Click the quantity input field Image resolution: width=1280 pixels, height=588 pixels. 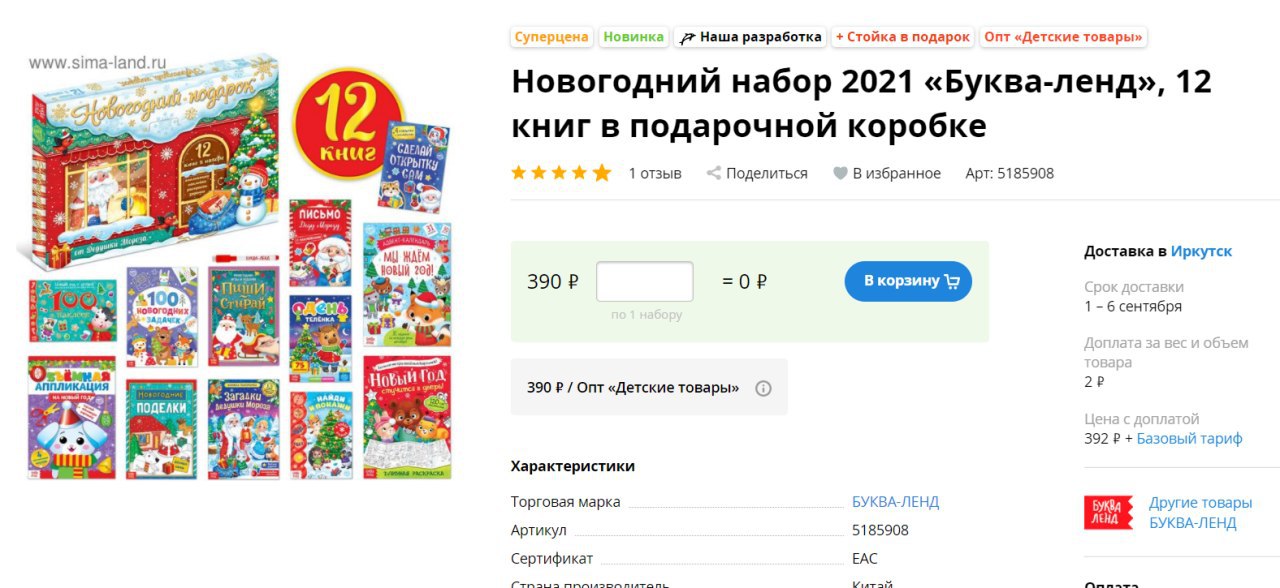(645, 282)
